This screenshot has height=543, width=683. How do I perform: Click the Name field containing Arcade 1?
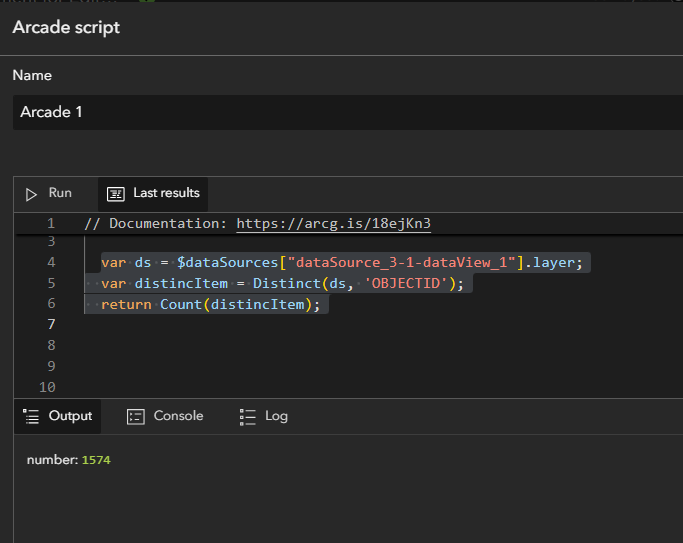340,112
